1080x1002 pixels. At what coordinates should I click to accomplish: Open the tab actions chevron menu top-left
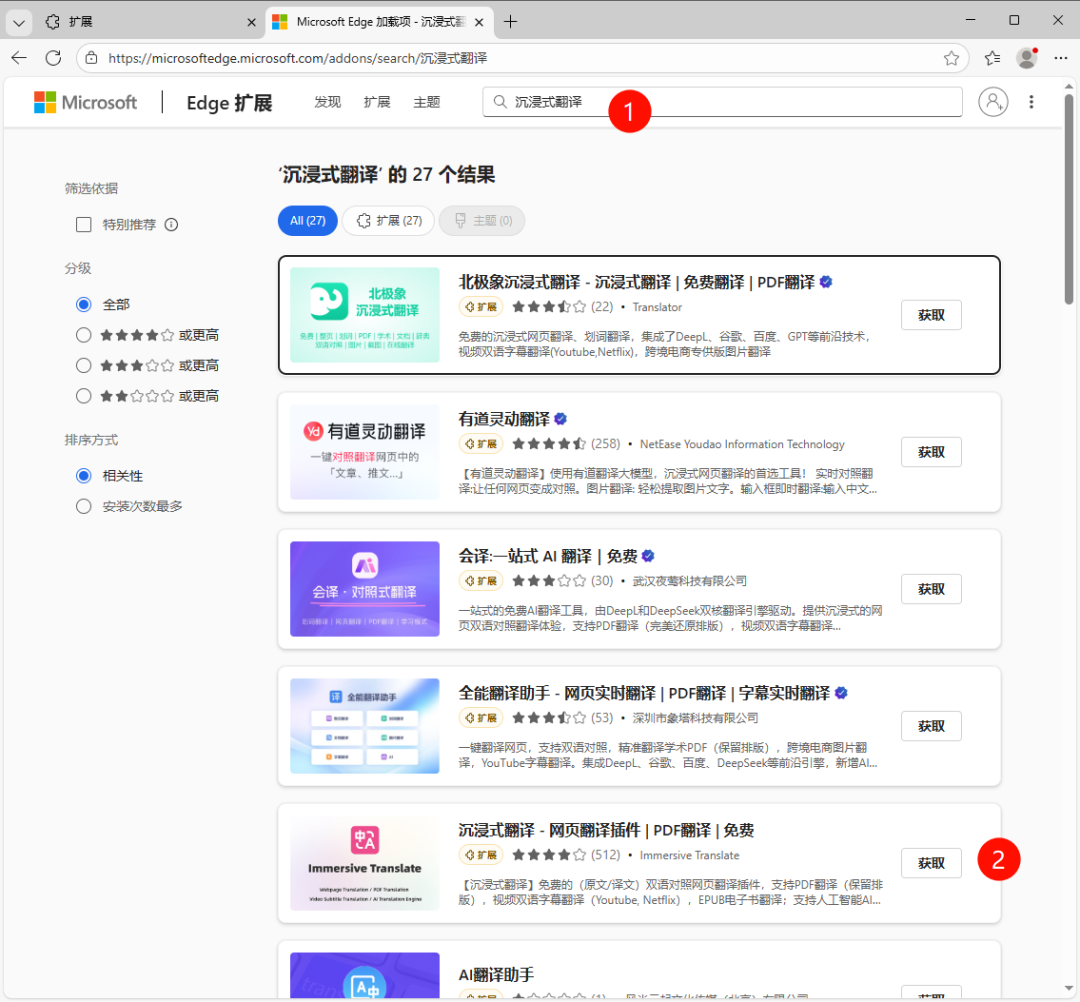pos(18,21)
